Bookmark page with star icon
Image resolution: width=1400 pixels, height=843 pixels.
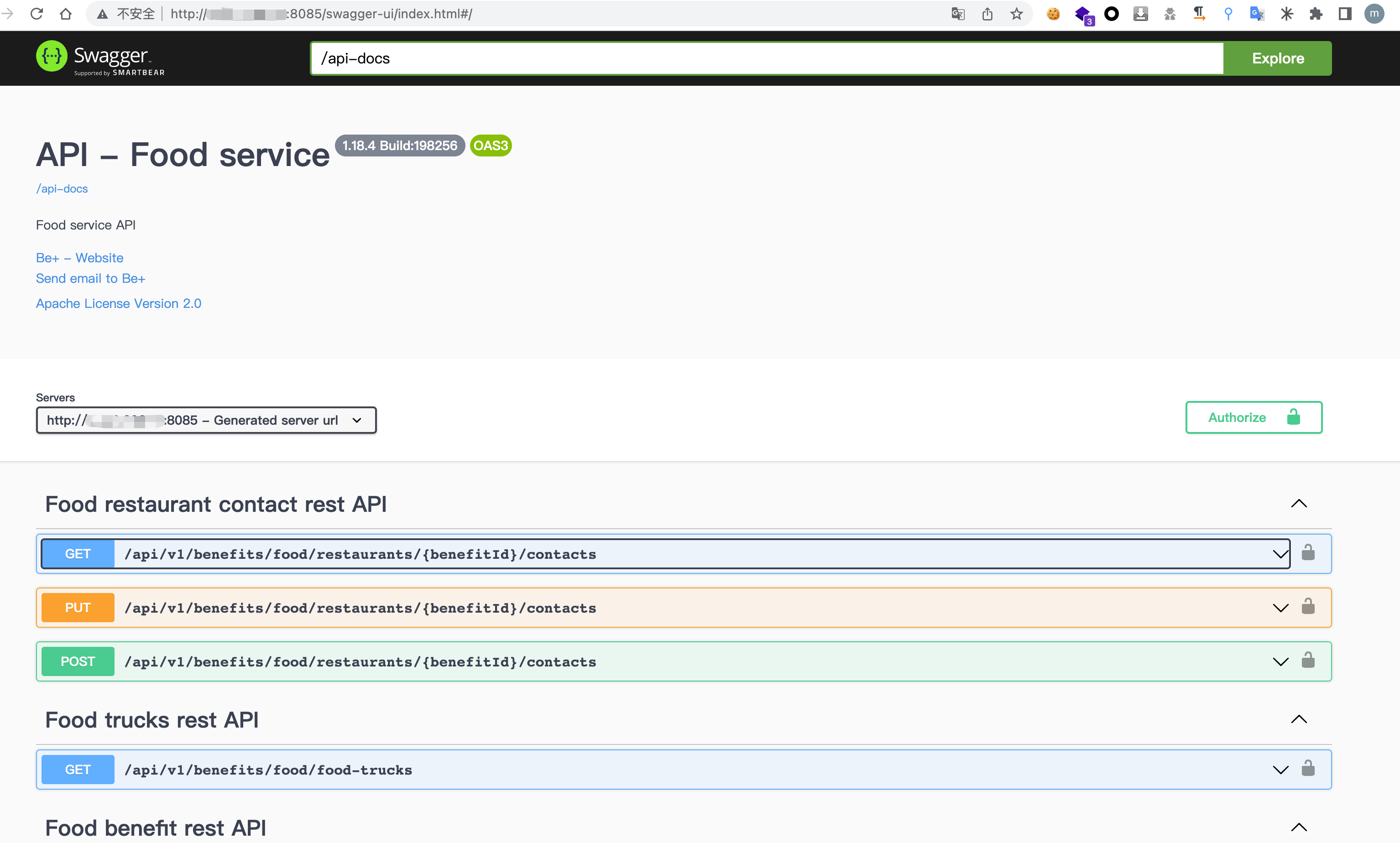[x=1017, y=14]
